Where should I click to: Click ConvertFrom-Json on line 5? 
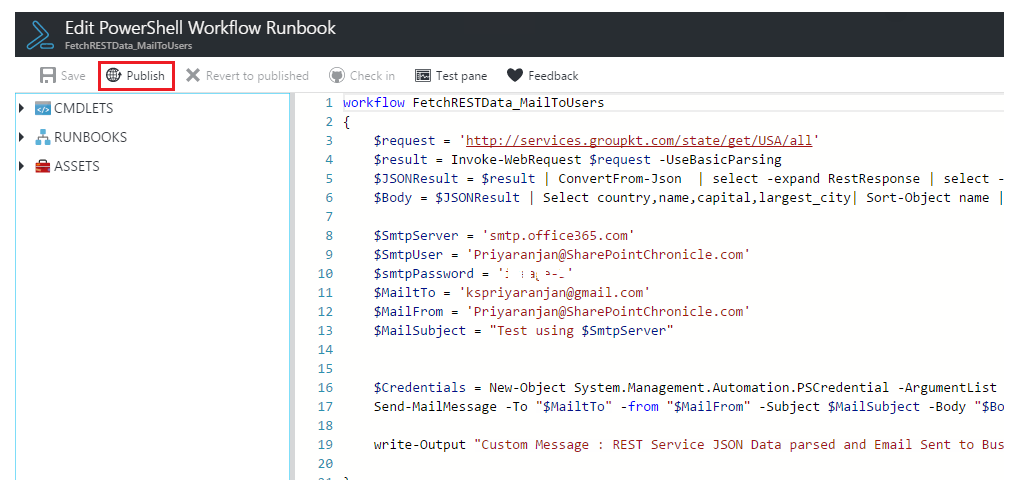pos(620,179)
